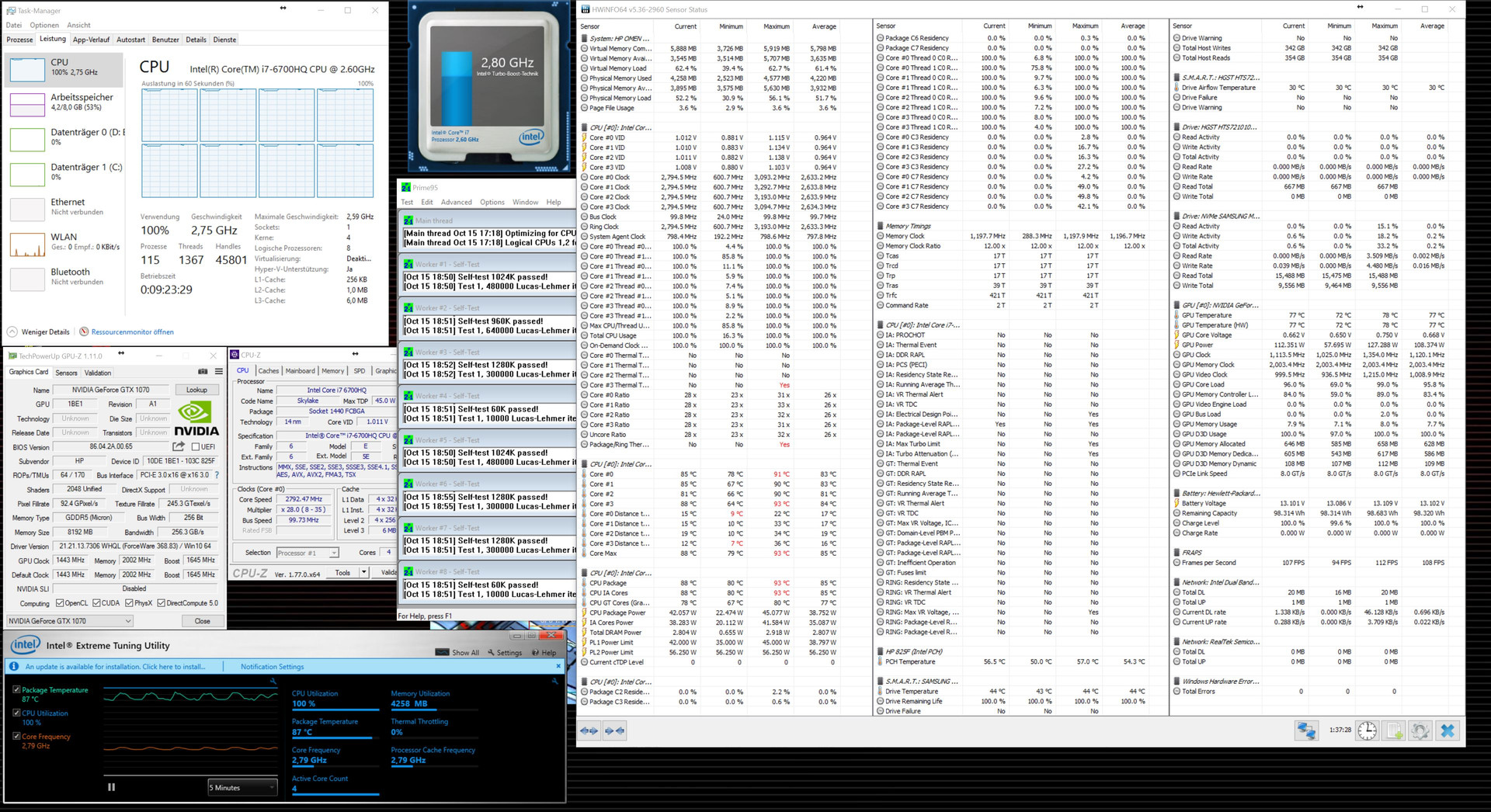Click the NVIDIA logo in GPU-Z
The height and width of the screenshot is (812, 1491).
pyautogui.click(x=196, y=418)
